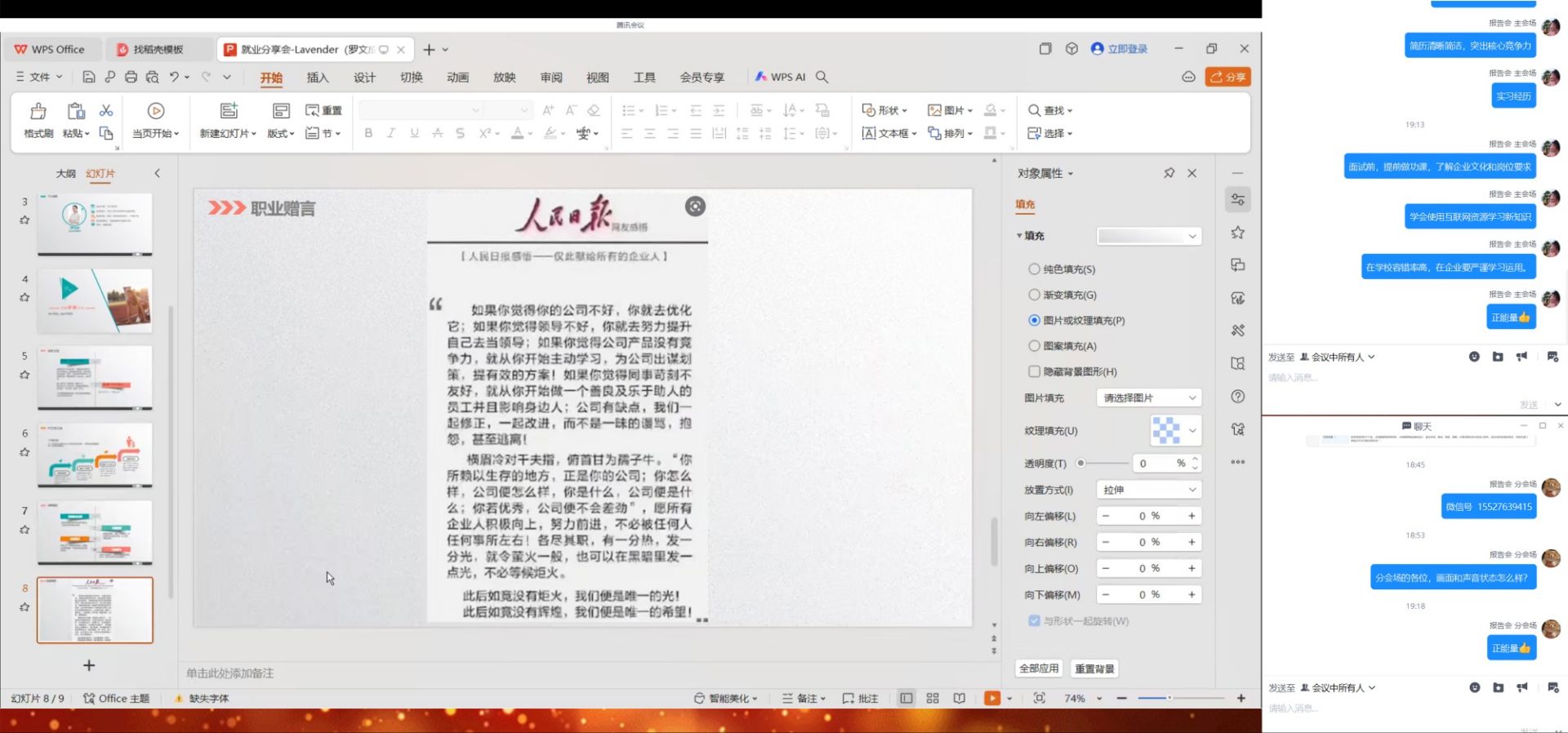Toggle Rotate with Shape (与形状一起旋转) checkbox
The width and height of the screenshot is (1568, 733).
[x=1034, y=620]
